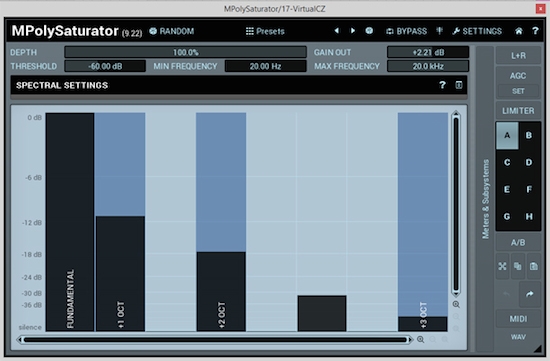Click the RANDOM dice icon
Image resolution: width=550 pixels, height=361 pixels.
(x=153, y=31)
